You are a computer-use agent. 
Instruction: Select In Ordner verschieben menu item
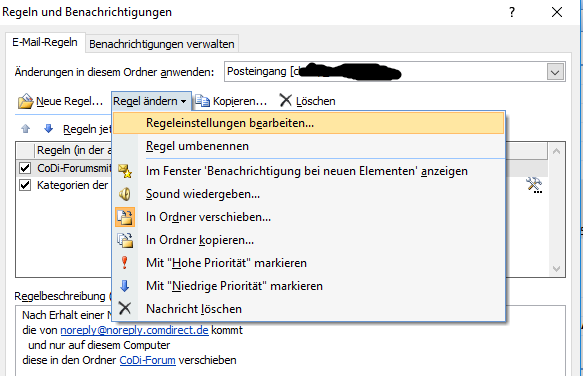point(308,217)
